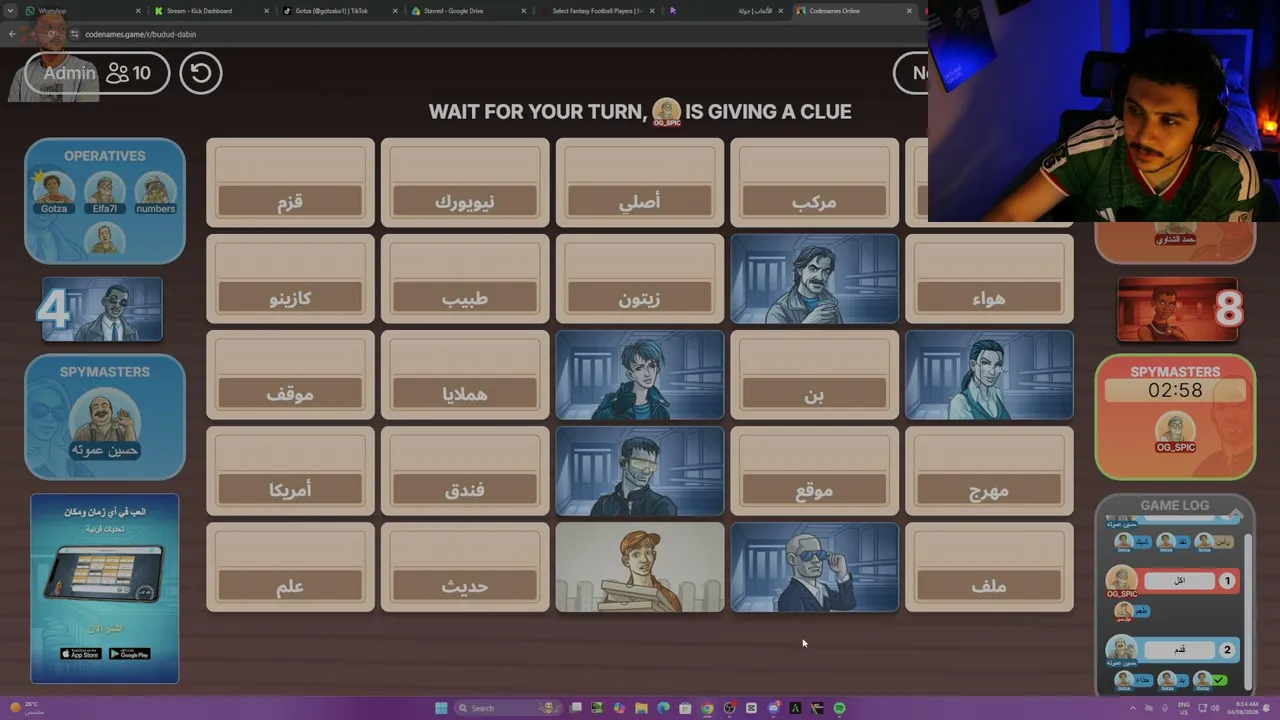The image size is (1280, 720).
Task: Select the word card هملايا
Action: [x=465, y=375]
